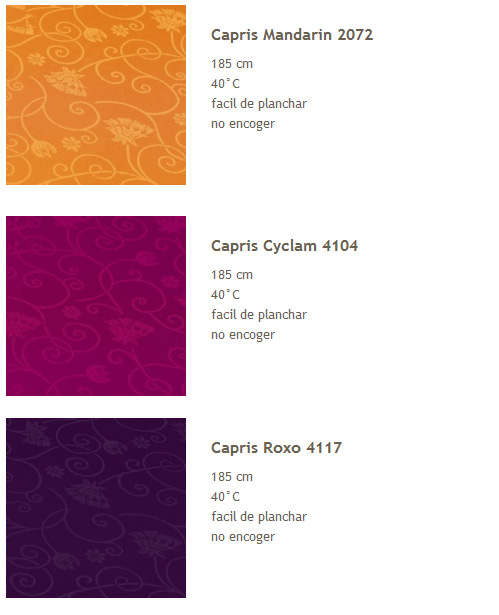Click 'no encoger' under Capris Roxo
Image resolution: width=499 pixels, height=615 pixels.
click(x=243, y=537)
